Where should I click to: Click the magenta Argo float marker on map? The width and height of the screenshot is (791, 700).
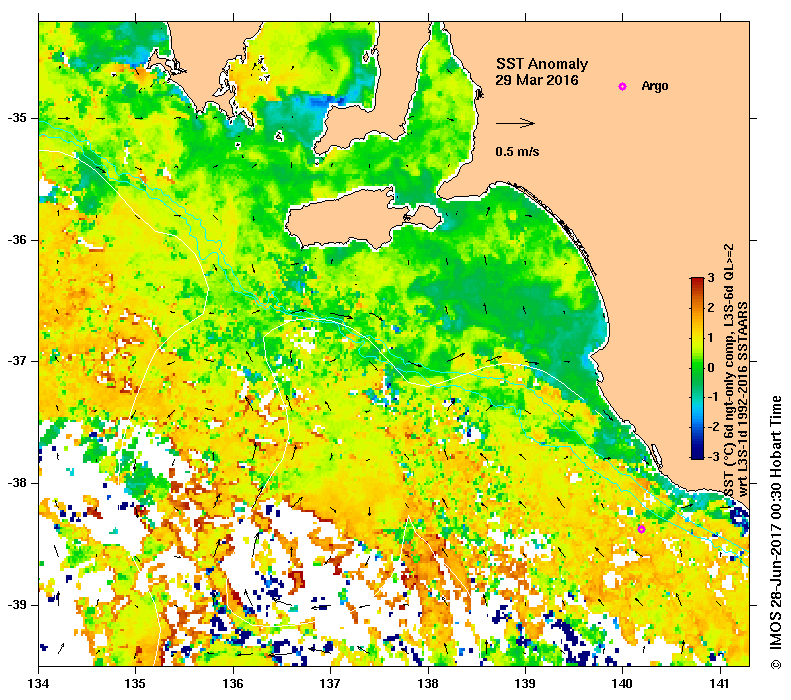[641, 529]
